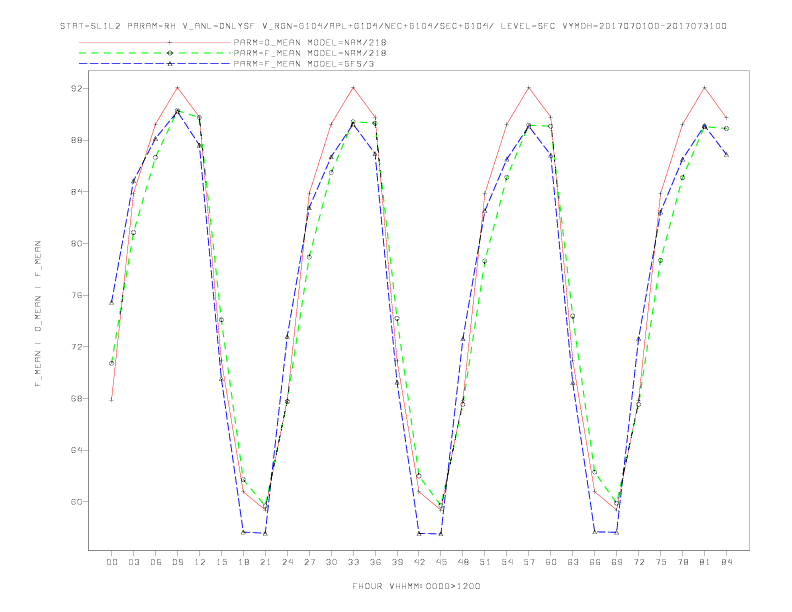This screenshot has width=792, height=612.
Task: Click x-axis tick label 27
Action: 309,562
